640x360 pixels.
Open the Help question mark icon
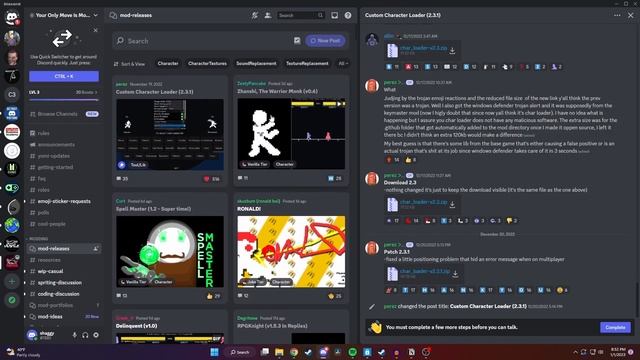point(348,16)
